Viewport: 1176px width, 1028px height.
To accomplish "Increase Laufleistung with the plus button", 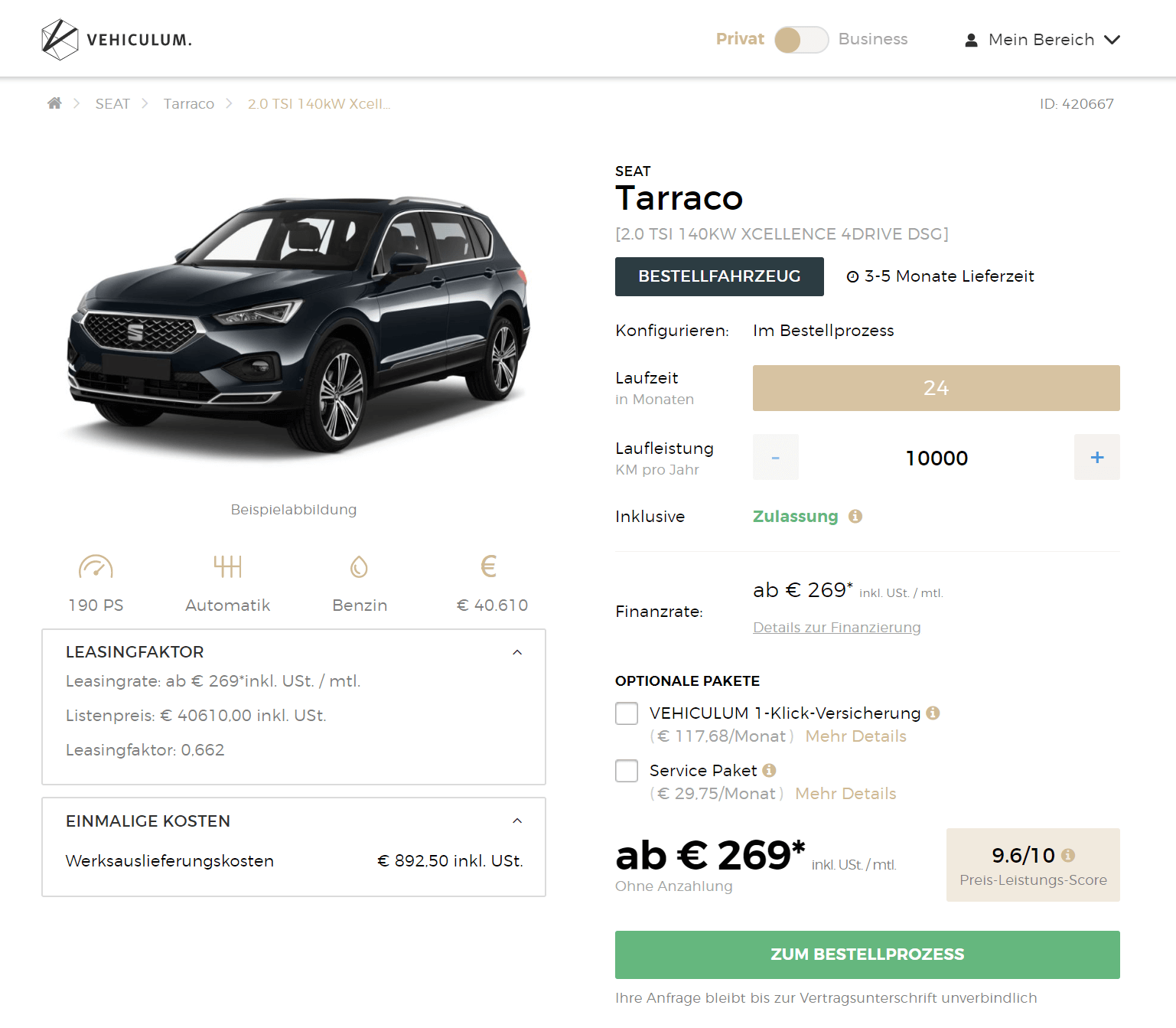I will 1096,457.
